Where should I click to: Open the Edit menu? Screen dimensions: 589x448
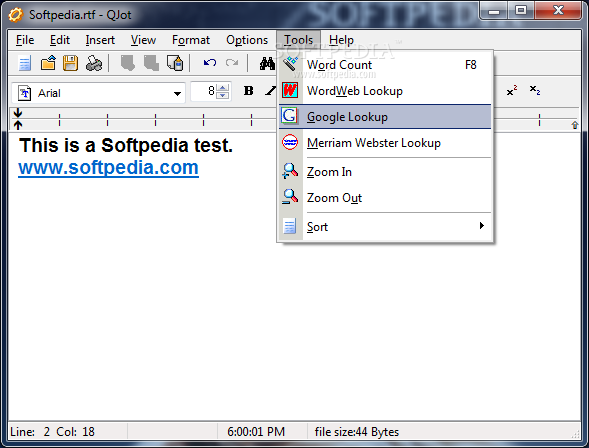(x=60, y=40)
